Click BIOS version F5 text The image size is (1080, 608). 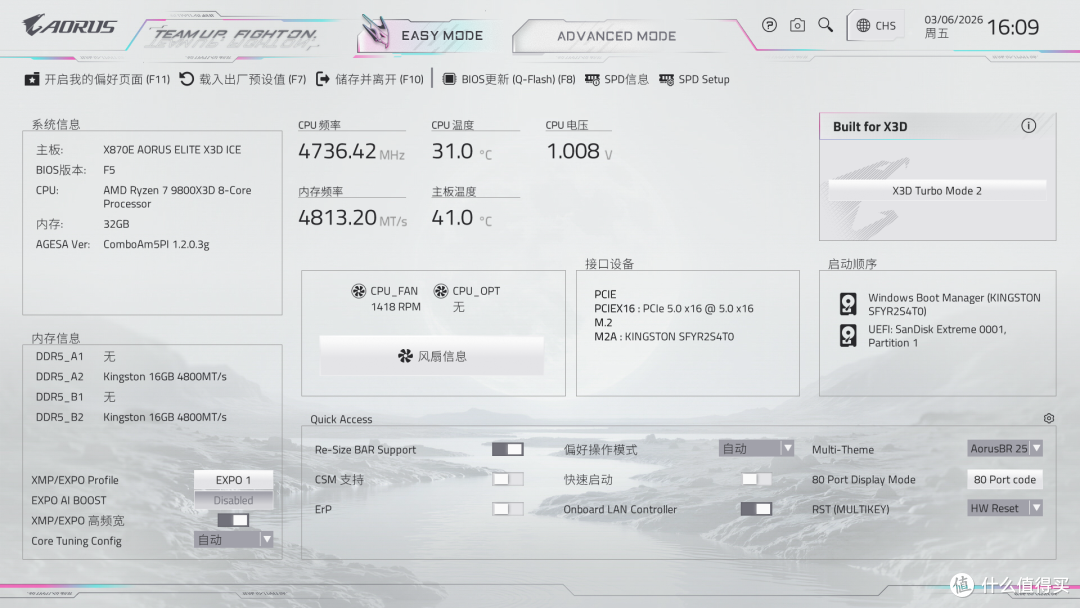109,170
